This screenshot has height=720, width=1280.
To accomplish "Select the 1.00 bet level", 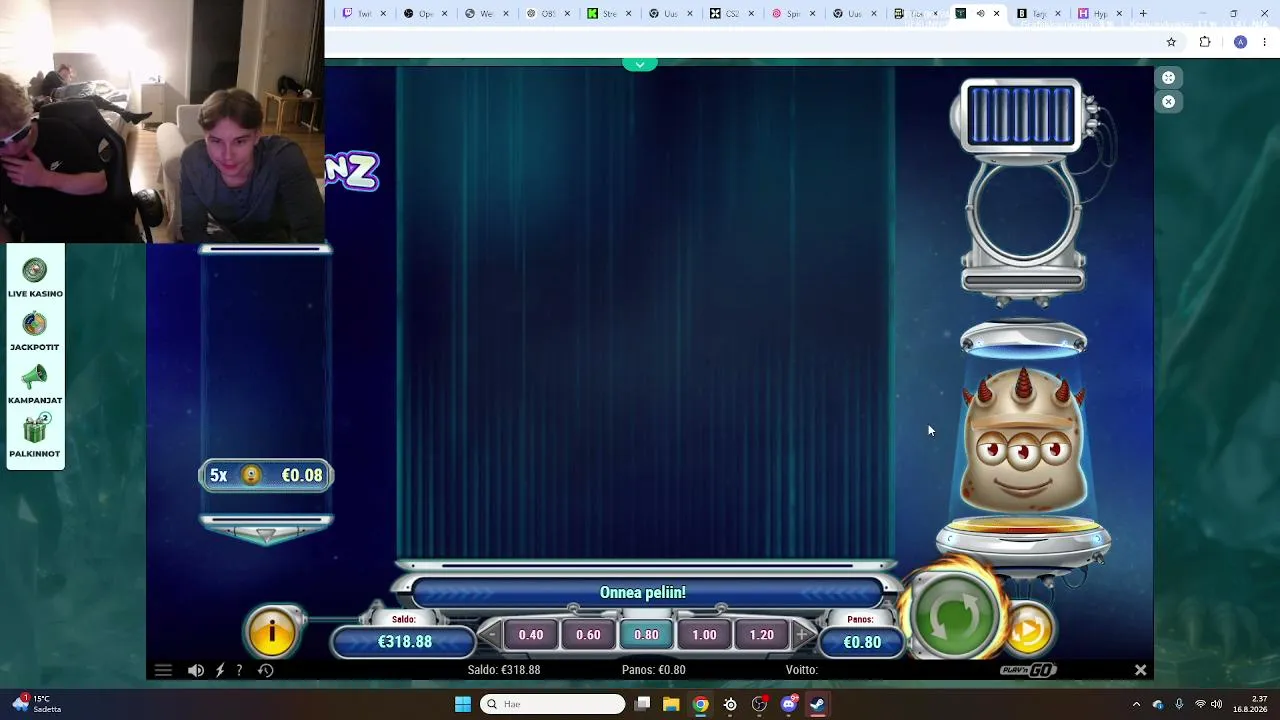I will pyautogui.click(x=704, y=635).
